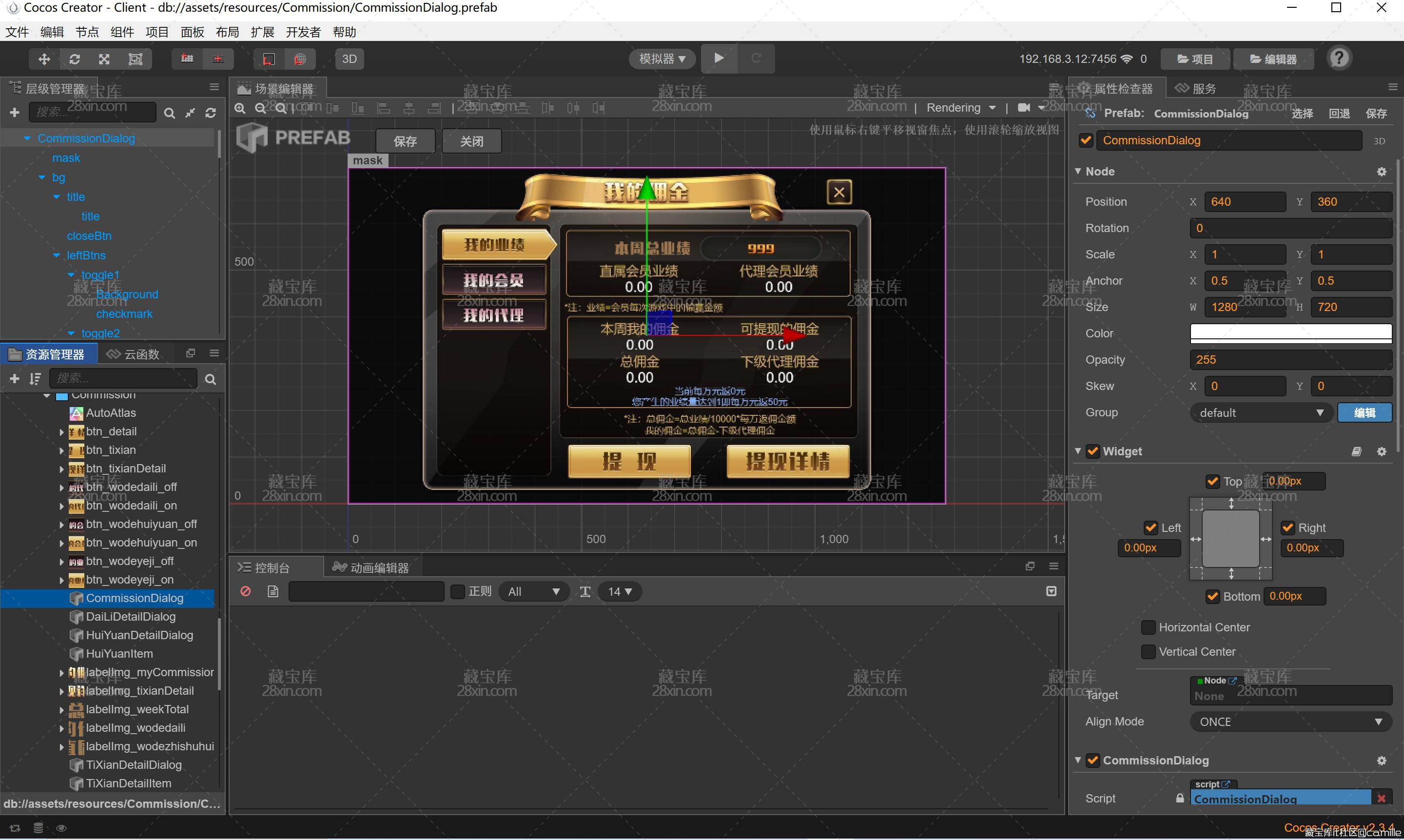Enable Vertical Center alignment
Viewport: 1404px width, 840px height.
click(1148, 651)
